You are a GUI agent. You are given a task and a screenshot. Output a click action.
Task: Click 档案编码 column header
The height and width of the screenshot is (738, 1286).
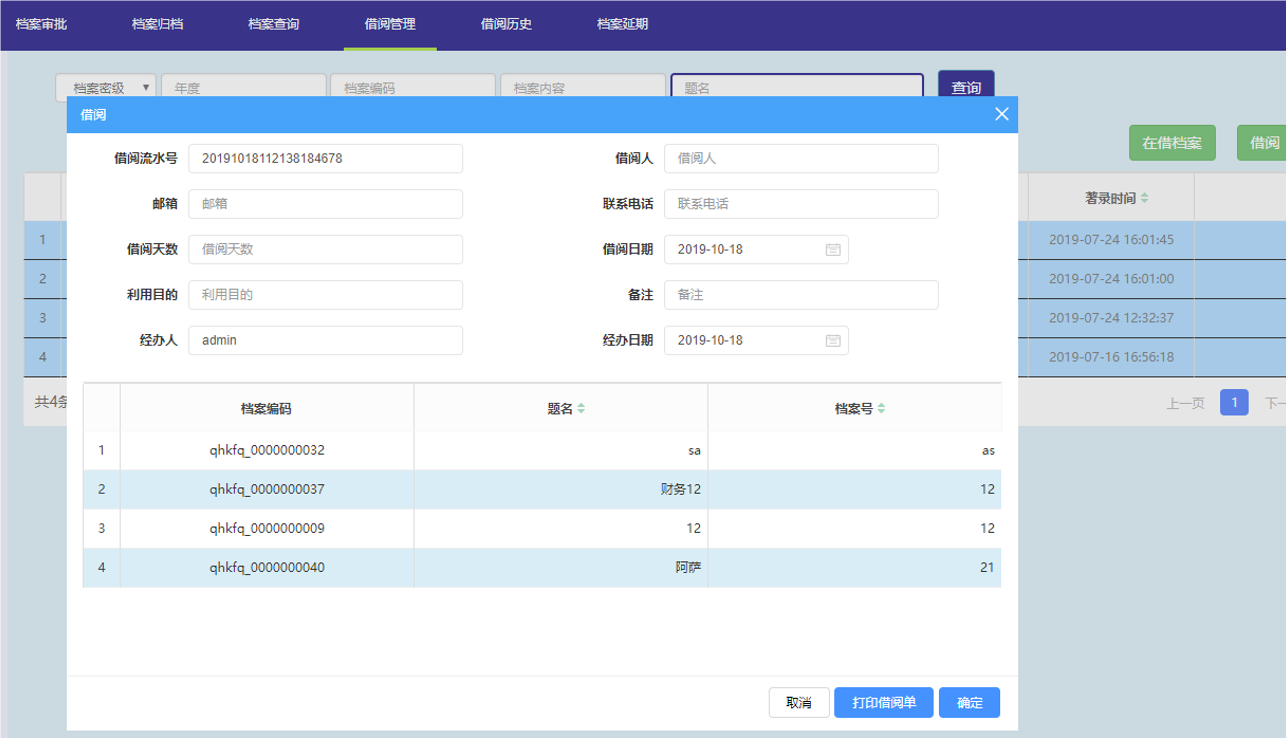point(267,409)
